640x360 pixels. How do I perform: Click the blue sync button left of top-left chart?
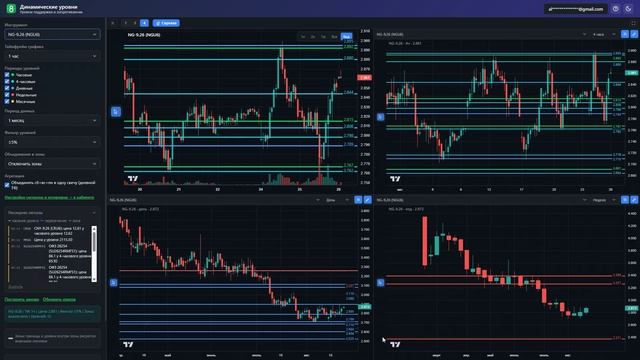[116, 111]
